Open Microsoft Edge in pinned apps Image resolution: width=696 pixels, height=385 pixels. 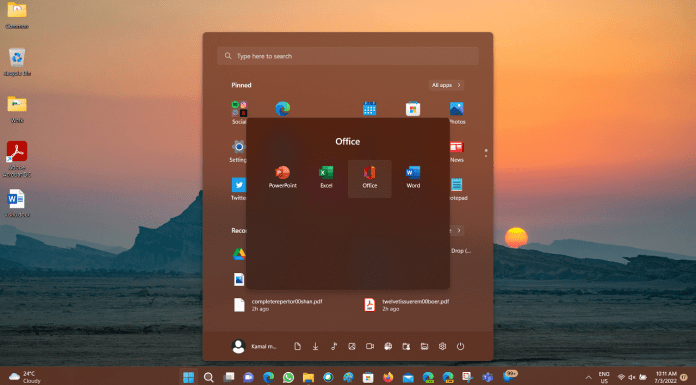click(282, 109)
